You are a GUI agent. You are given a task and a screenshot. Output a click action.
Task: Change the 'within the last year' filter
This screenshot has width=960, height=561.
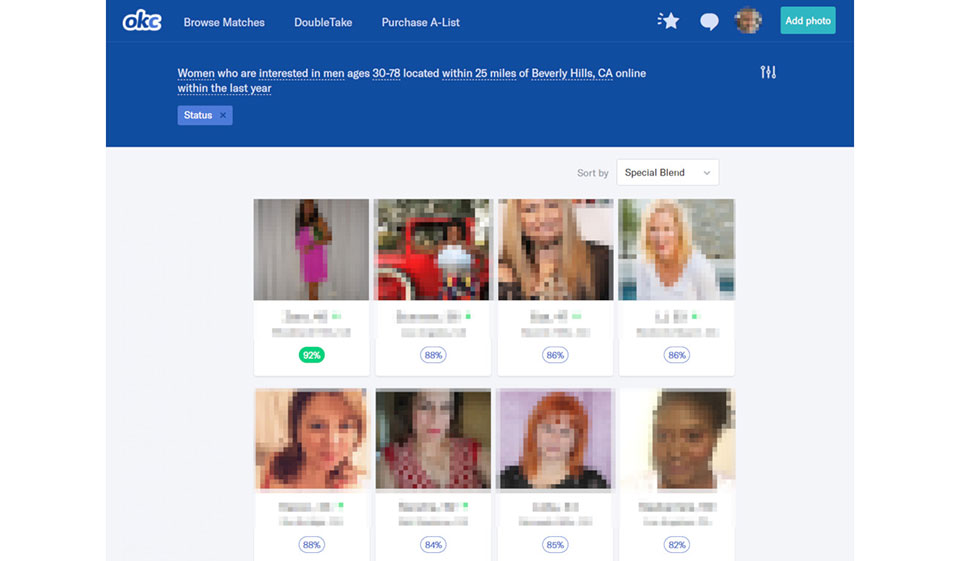tap(224, 89)
